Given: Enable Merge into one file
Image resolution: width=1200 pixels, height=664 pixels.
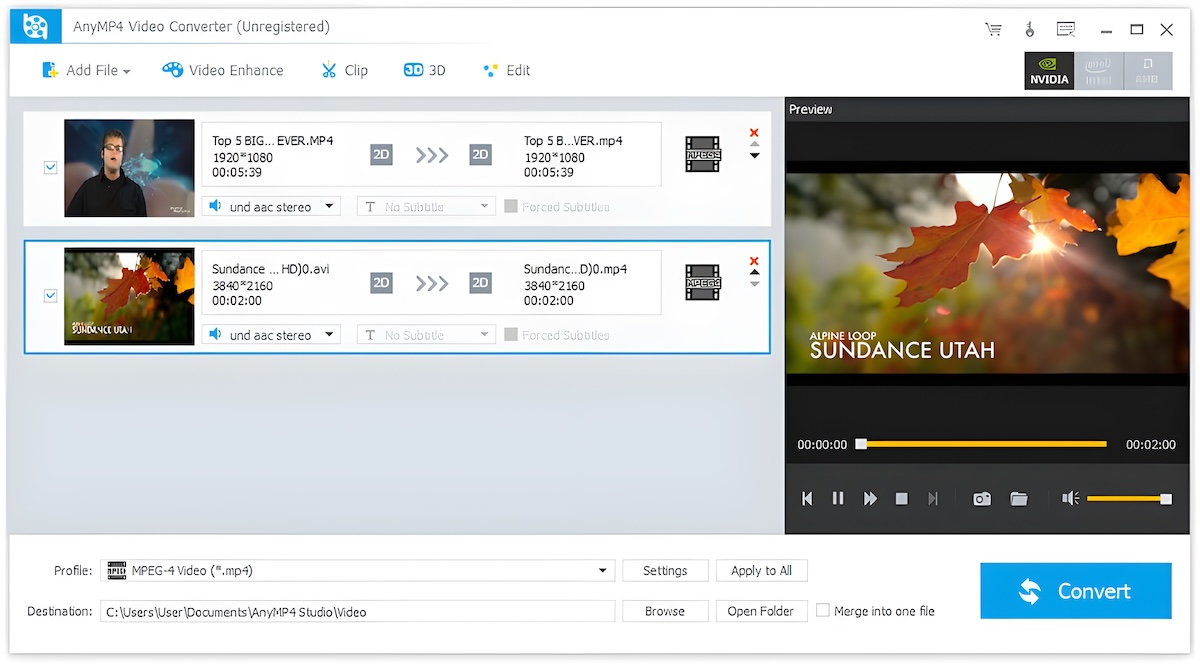Looking at the screenshot, I should pos(823,610).
